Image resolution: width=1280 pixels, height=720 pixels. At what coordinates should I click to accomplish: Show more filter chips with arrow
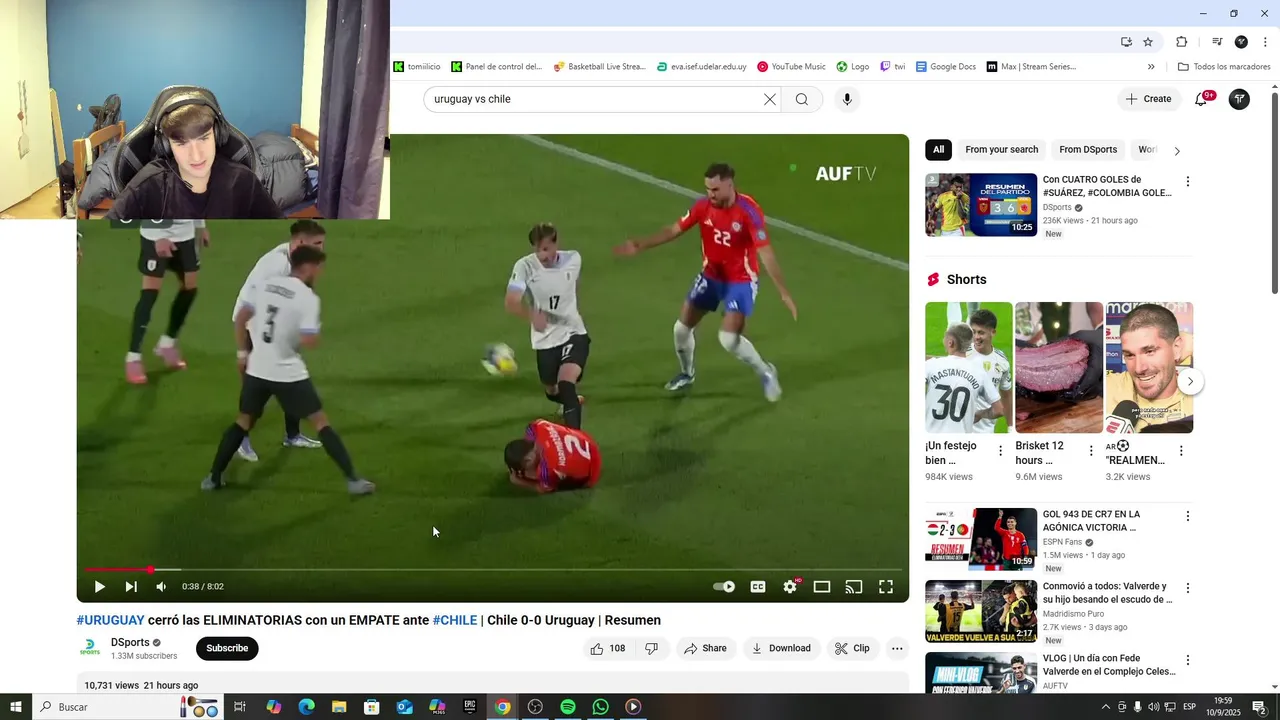click(x=1177, y=151)
